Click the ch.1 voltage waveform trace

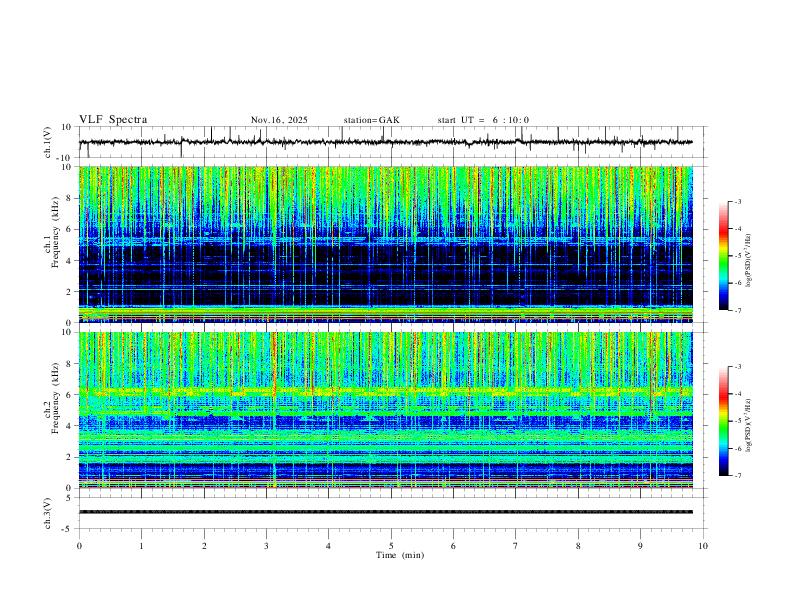[x=385, y=142]
